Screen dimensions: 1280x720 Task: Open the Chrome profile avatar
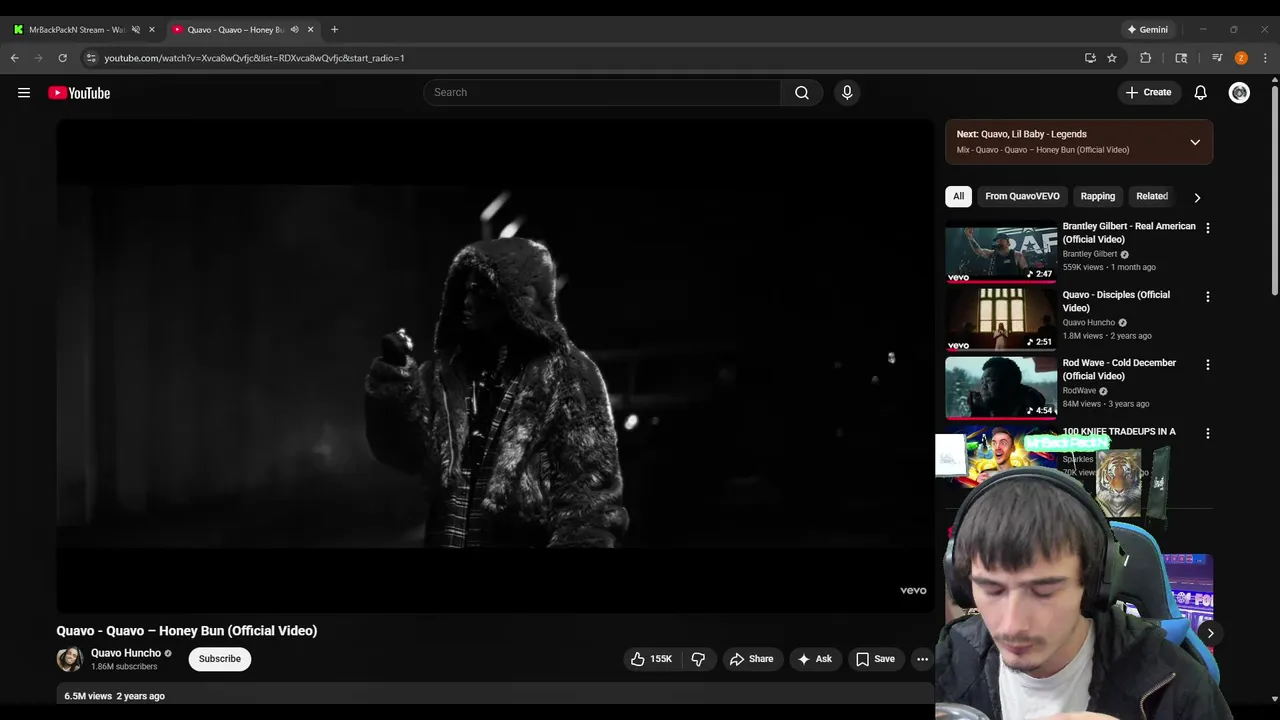tap(1241, 58)
